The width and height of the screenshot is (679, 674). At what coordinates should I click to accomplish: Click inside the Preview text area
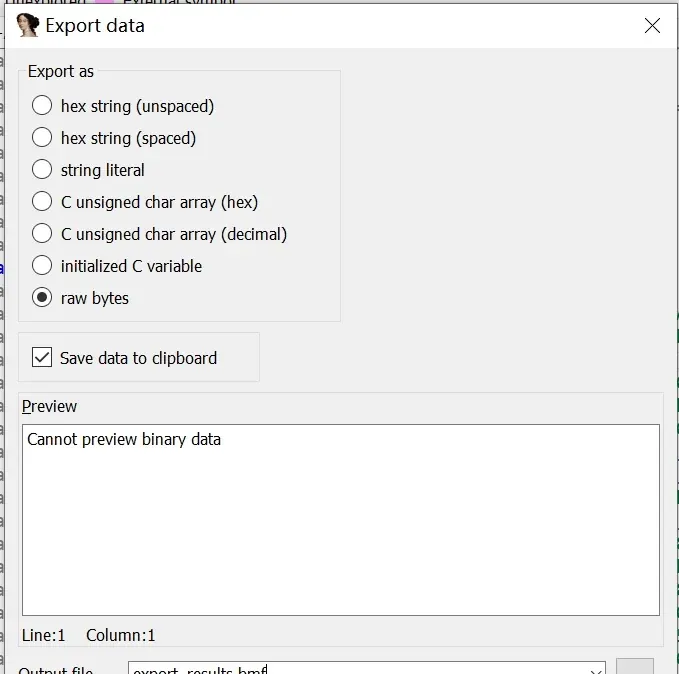[x=341, y=520]
